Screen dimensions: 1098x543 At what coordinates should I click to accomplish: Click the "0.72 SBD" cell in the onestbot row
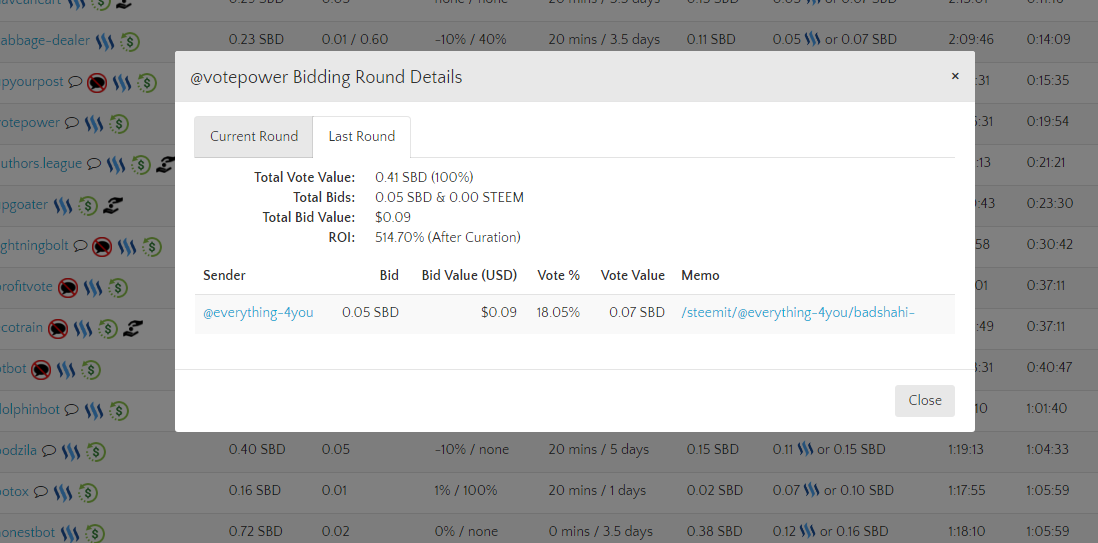tap(256, 532)
